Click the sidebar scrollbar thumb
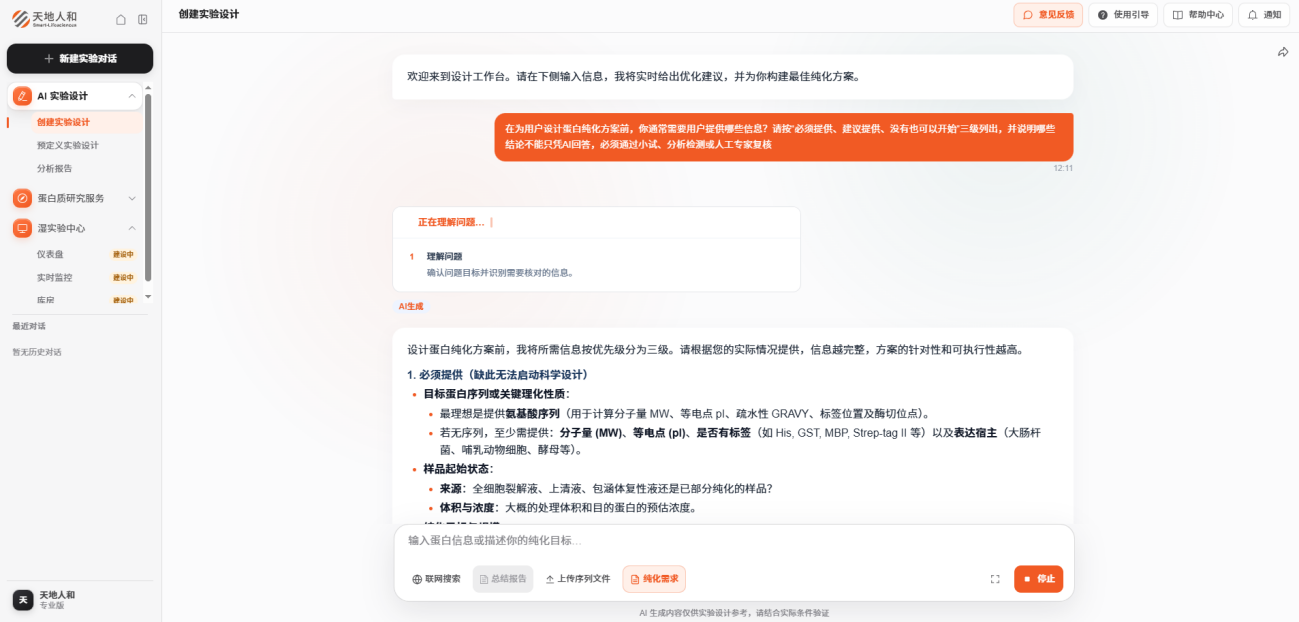1299x622 pixels. (148, 187)
